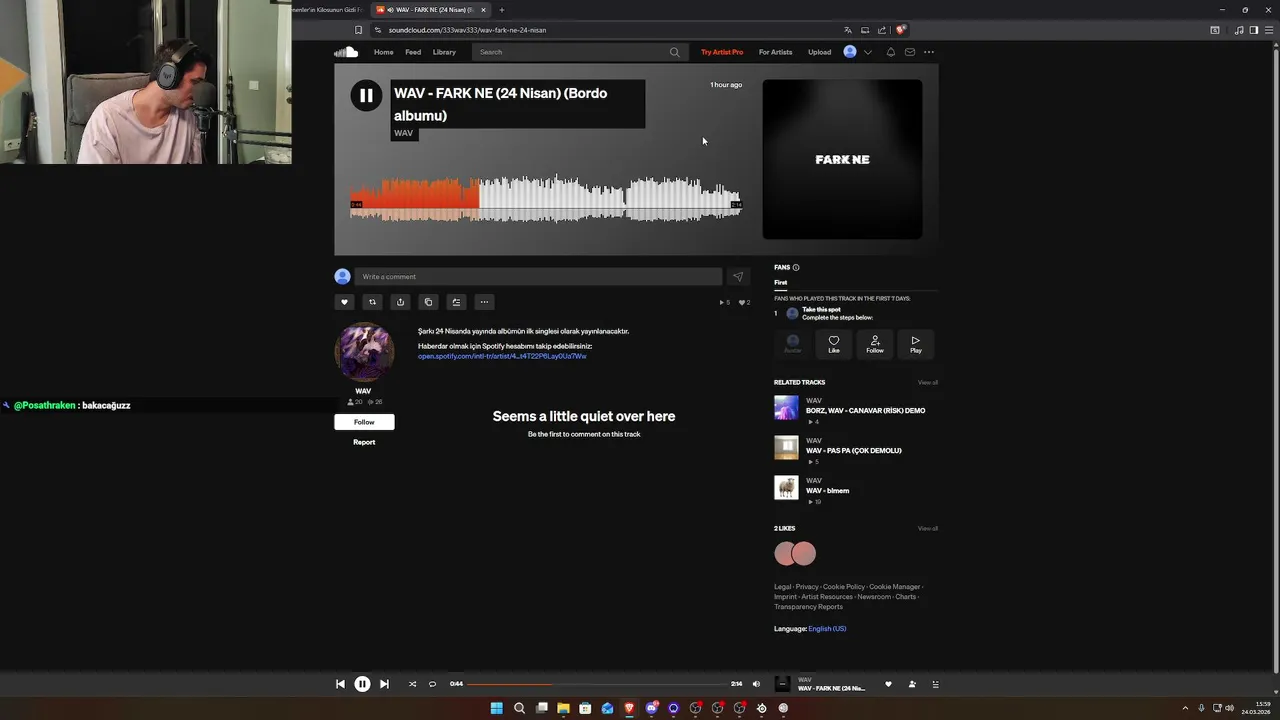Click the Play step in Fans panel
The height and width of the screenshot is (720, 1280).
click(x=916, y=344)
